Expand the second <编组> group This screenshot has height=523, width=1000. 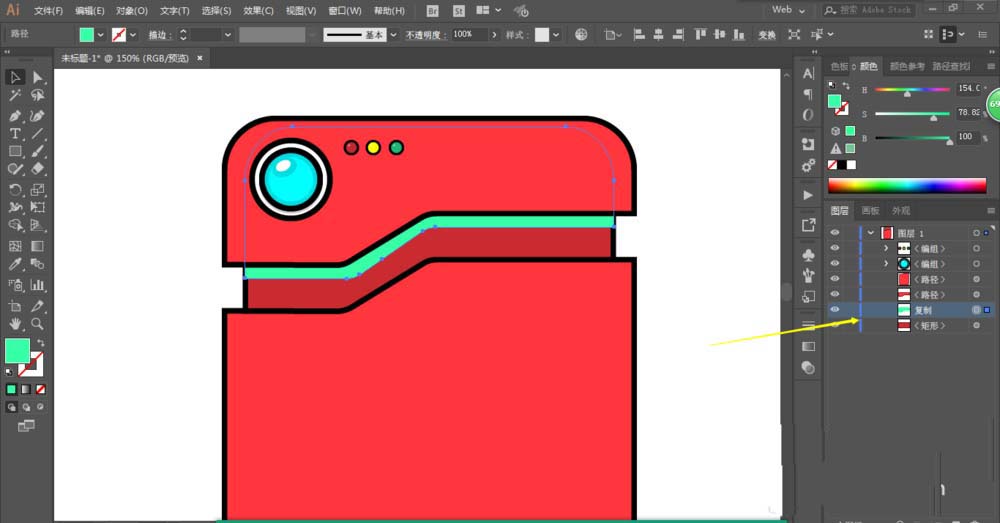coord(886,263)
